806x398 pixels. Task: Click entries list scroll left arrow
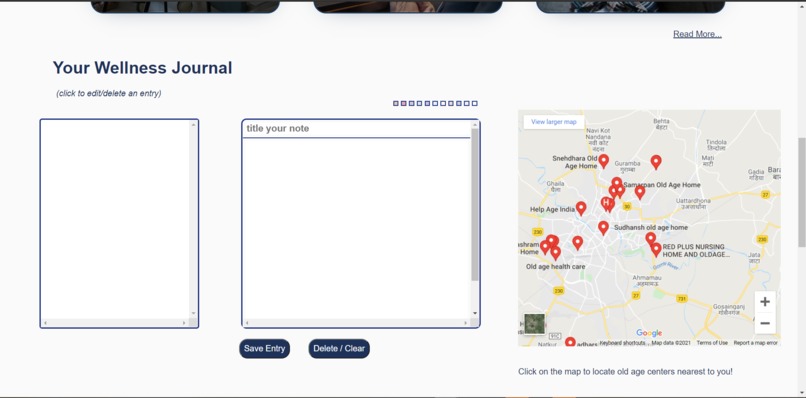click(x=45, y=323)
